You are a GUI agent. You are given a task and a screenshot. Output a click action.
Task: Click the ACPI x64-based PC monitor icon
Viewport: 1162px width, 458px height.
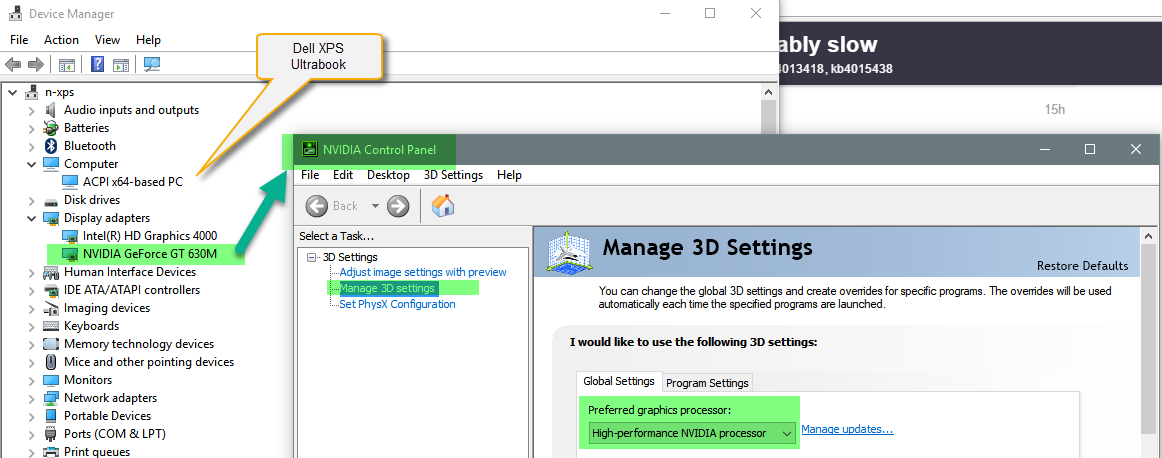tap(70, 182)
